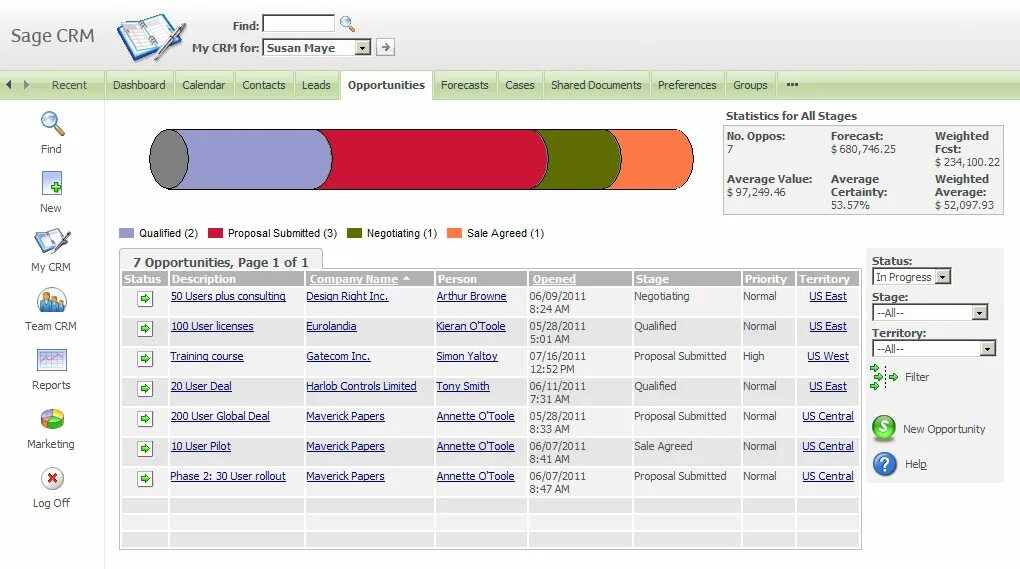Image resolution: width=1020 pixels, height=569 pixels.
Task: Open the Design Right Inc. company
Action: point(347,297)
